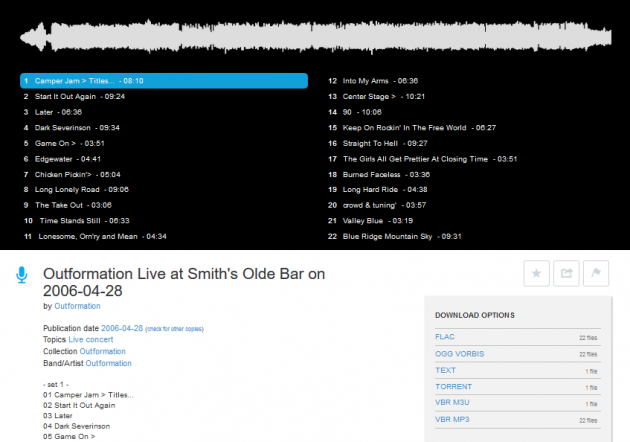Click the Flag item icon
630x442 pixels.
pyautogui.click(x=595, y=273)
